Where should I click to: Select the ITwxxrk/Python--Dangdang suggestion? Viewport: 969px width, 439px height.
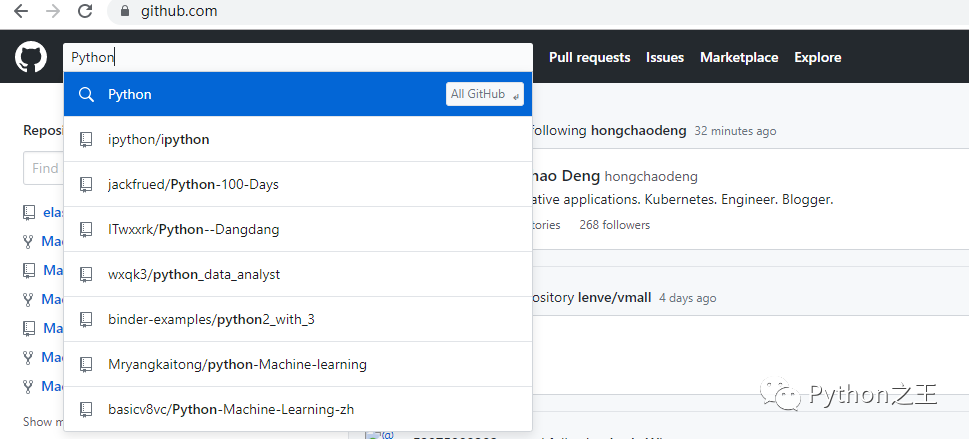tap(298, 229)
